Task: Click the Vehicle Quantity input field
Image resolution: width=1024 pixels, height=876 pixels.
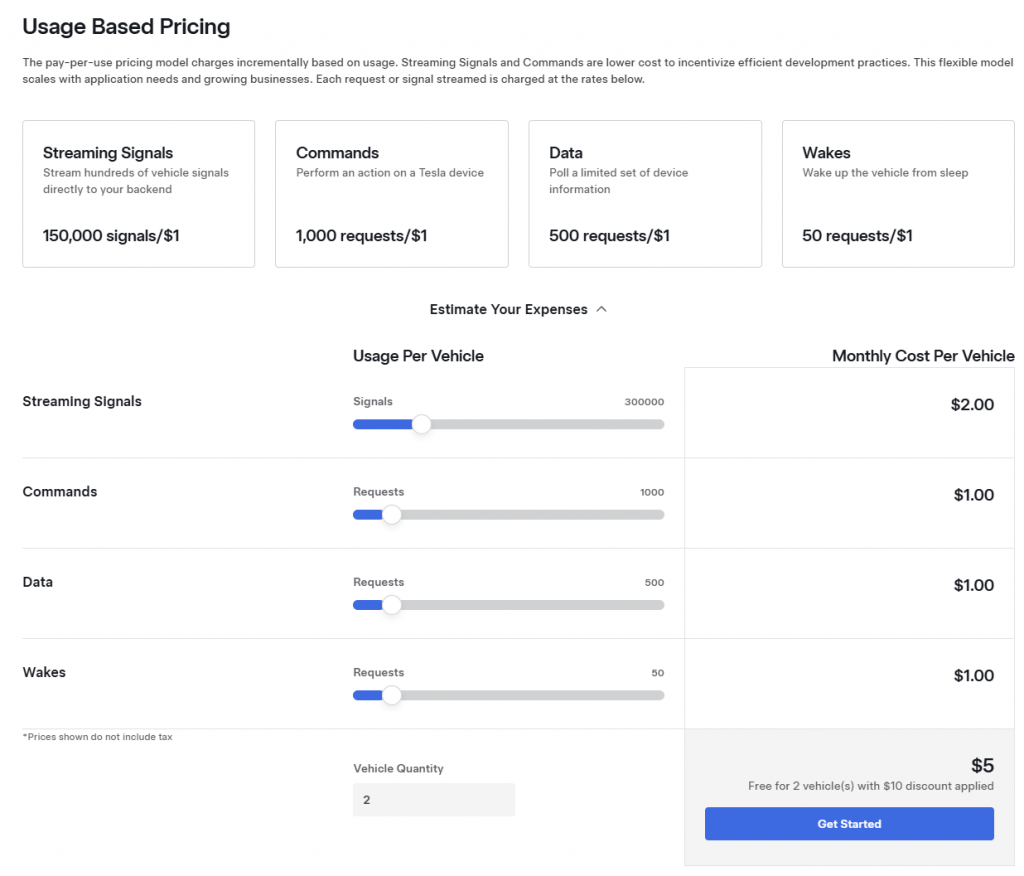Action: coord(434,800)
